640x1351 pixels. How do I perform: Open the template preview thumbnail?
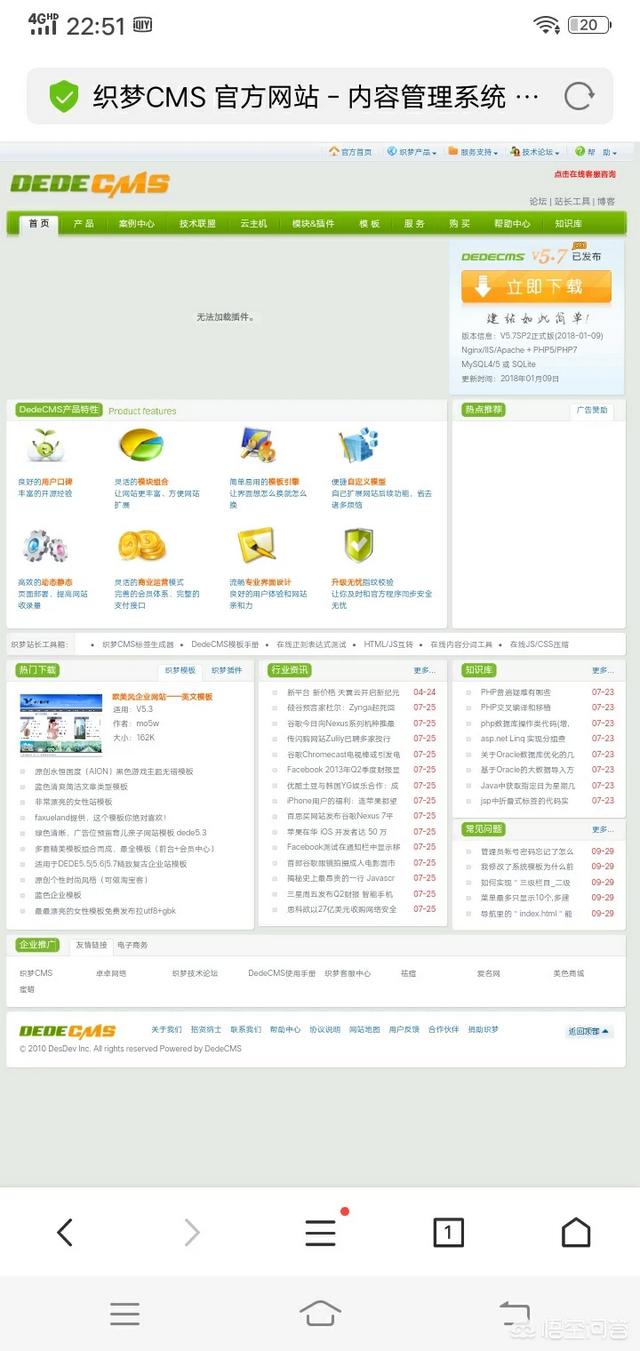61,725
